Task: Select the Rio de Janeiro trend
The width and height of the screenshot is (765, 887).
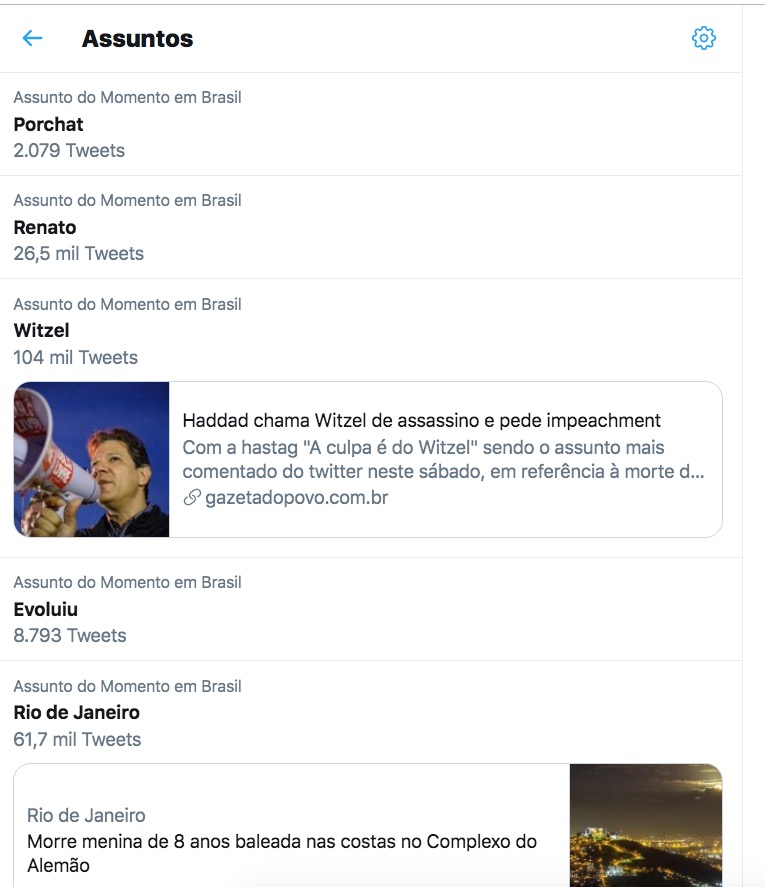Action: click(x=76, y=712)
